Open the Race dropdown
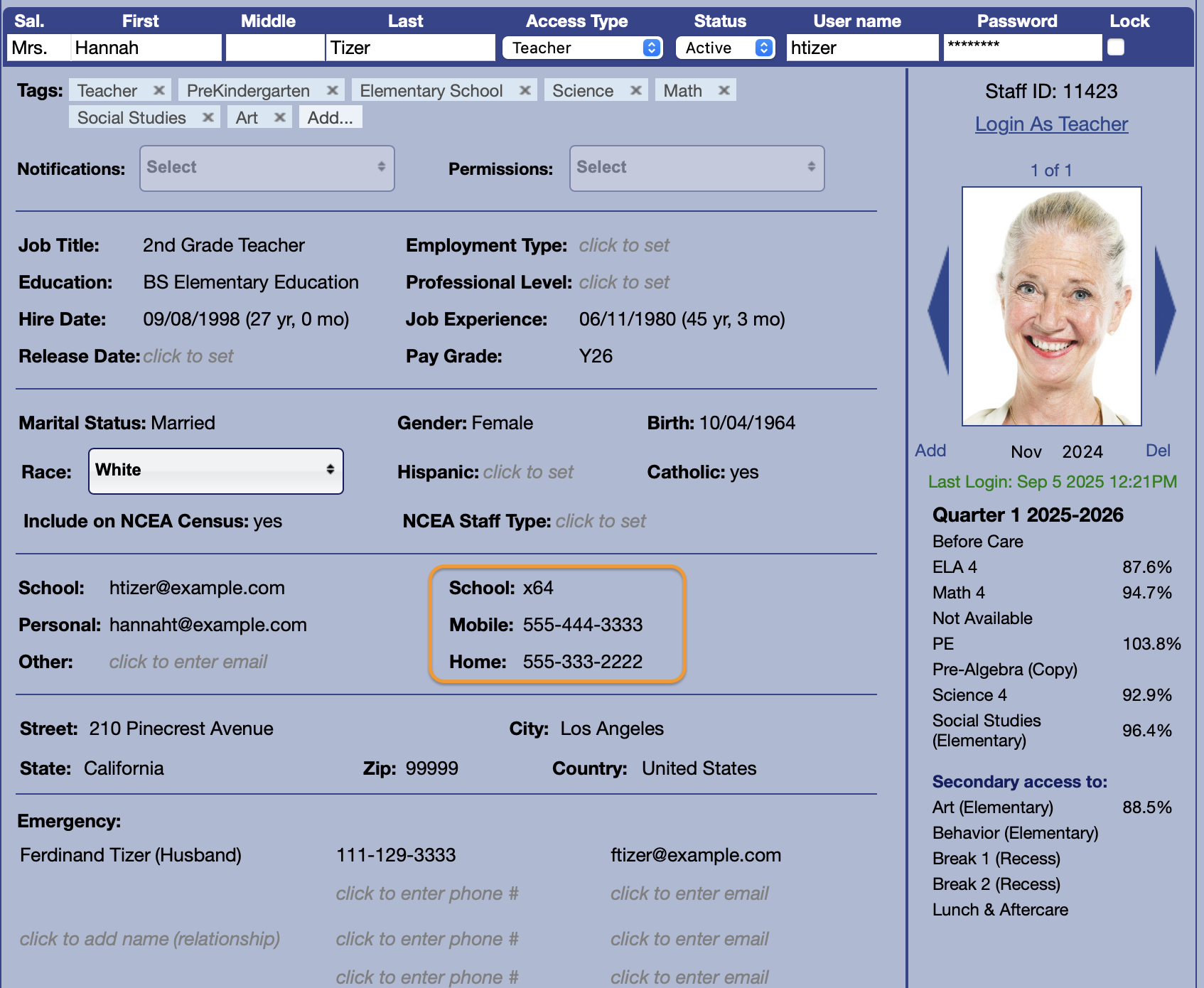The height and width of the screenshot is (988, 1204). 216,471
